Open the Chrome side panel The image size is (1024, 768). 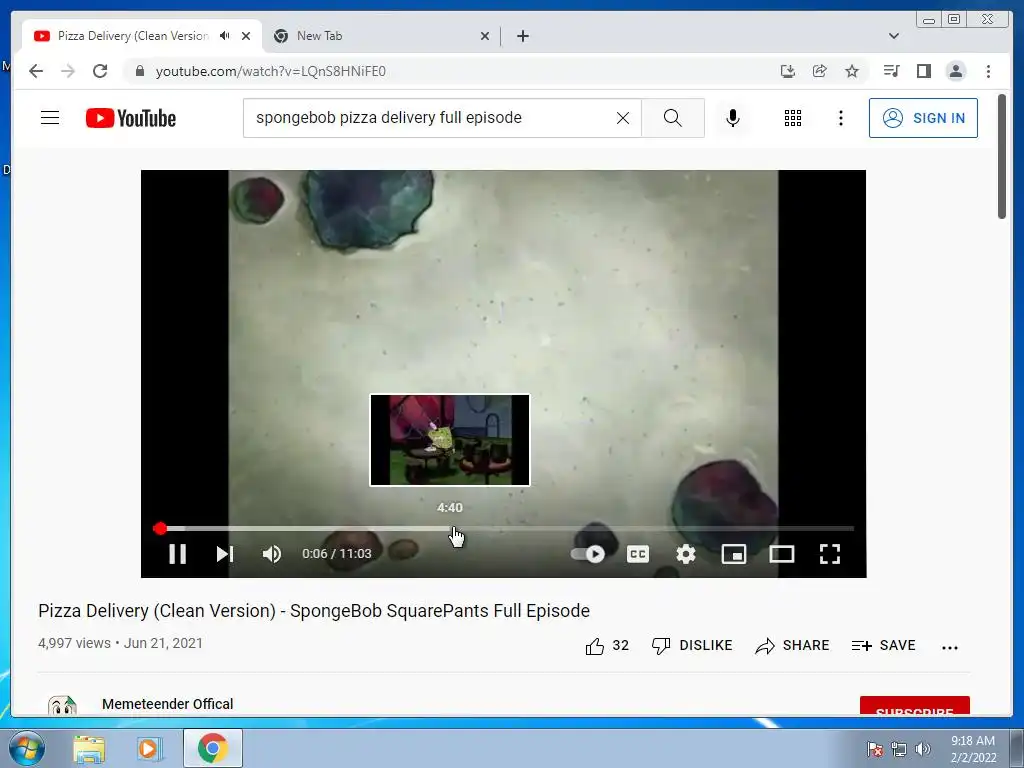(x=923, y=71)
